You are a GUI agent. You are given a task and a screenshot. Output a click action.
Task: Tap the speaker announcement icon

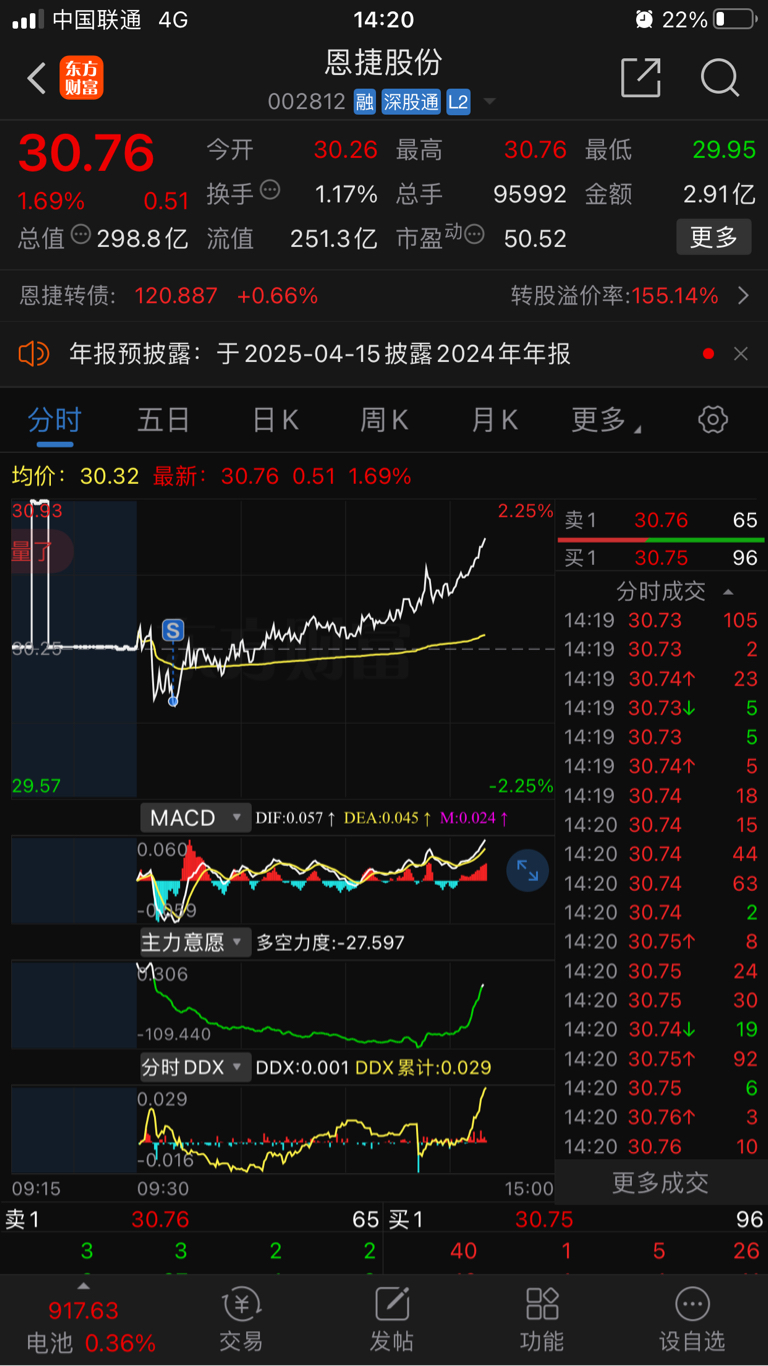pos(34,353)
